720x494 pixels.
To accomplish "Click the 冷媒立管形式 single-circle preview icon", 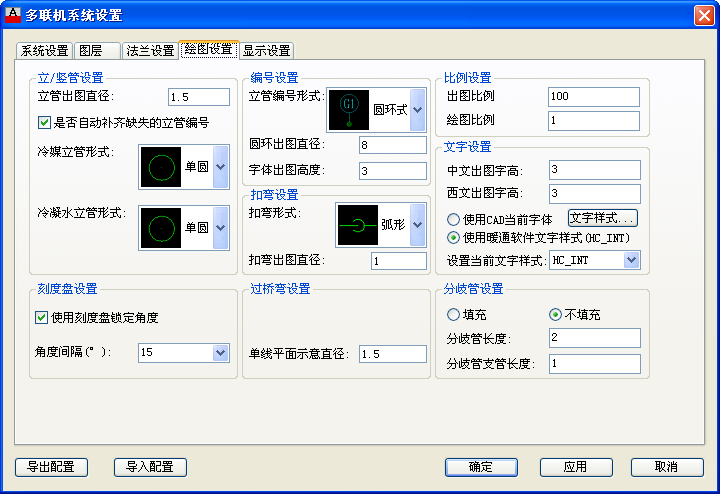I will pyautogui.click(x=160, y=167).
